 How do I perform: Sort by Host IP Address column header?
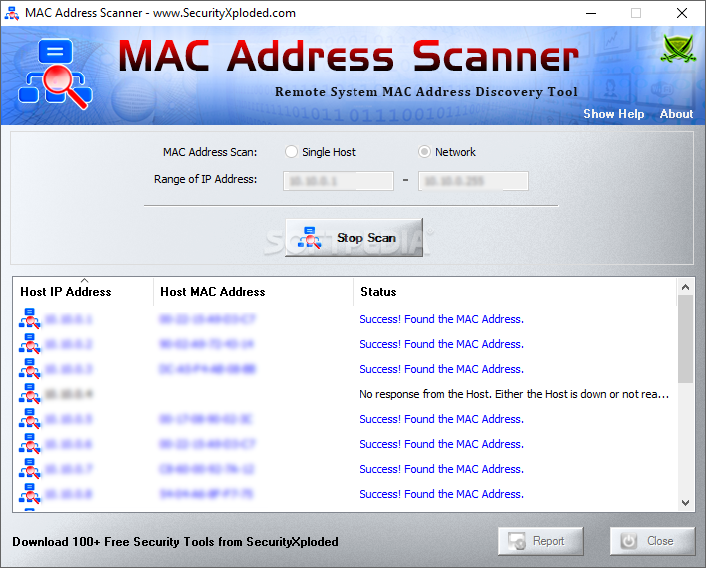pos(83,292)
